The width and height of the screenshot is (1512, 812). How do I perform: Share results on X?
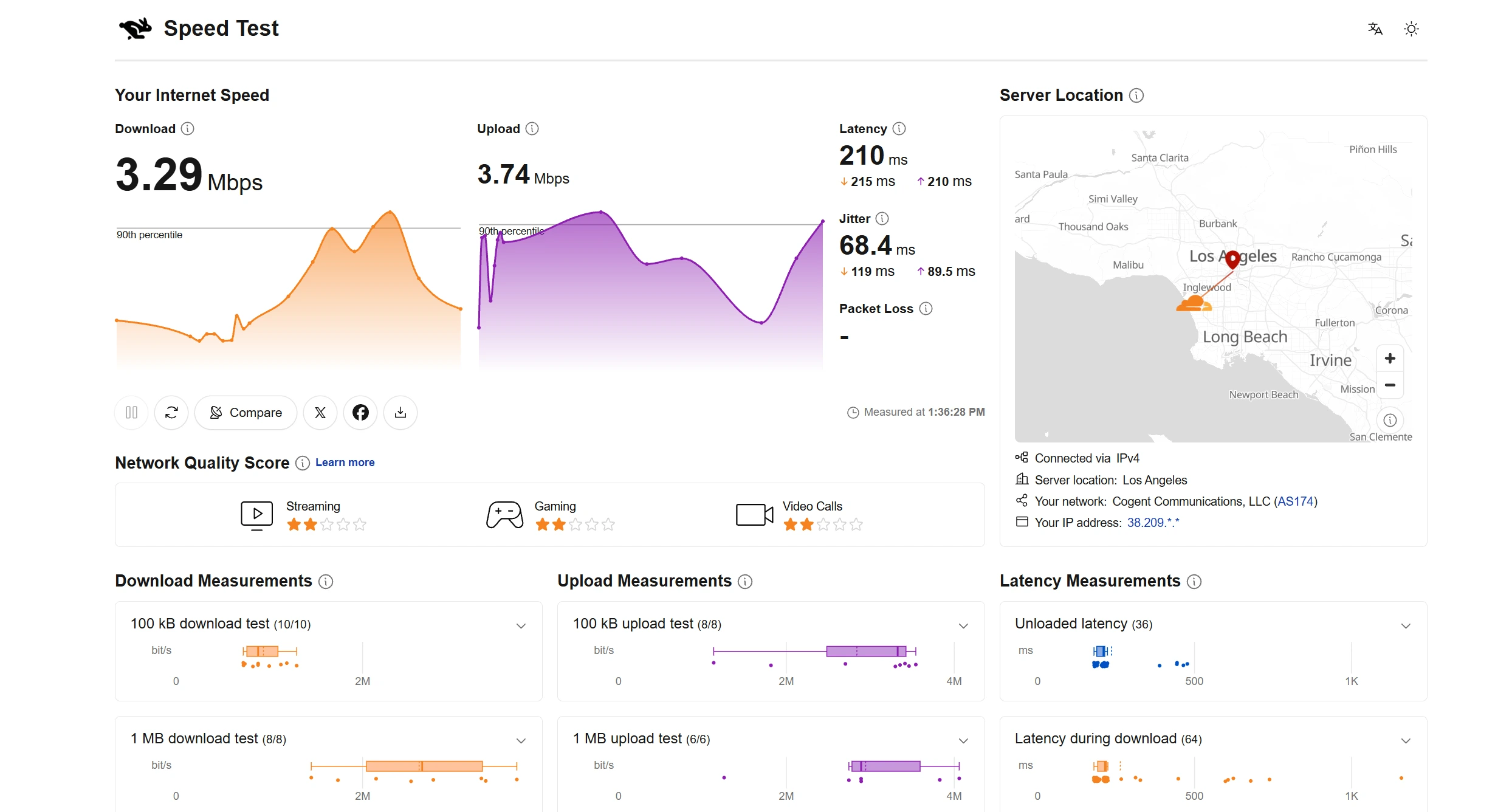pyautogui.click(x=320, y=413)
